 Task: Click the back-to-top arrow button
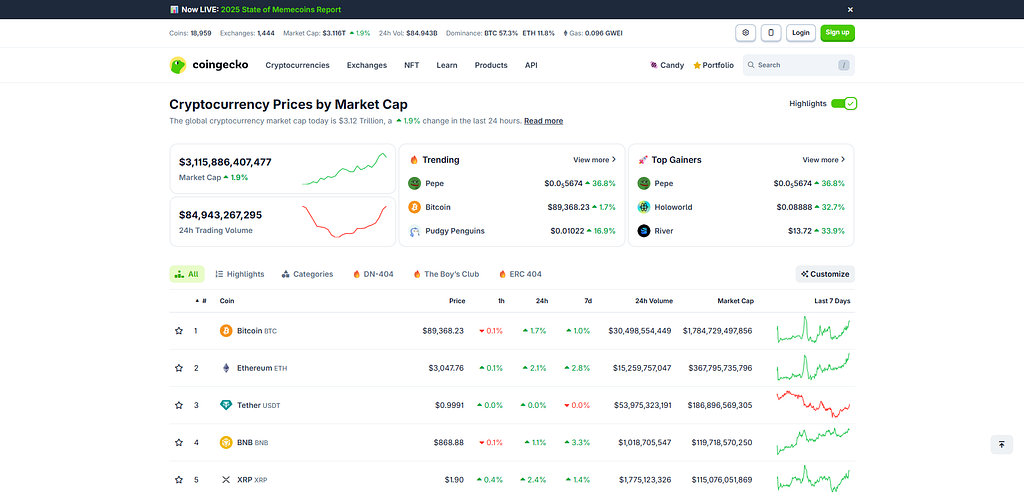pyautogui.click(x=1001, y=444)
